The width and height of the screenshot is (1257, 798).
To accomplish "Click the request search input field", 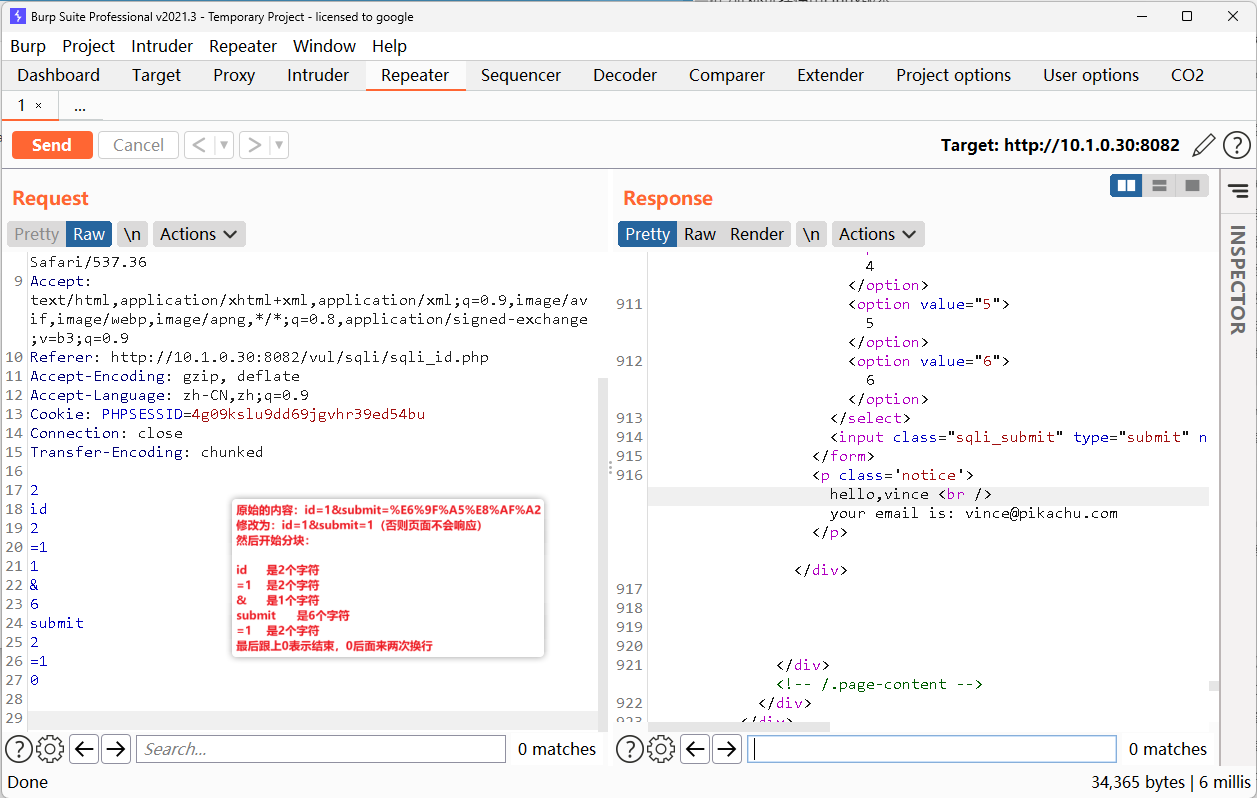I will [x=320, y=749].
